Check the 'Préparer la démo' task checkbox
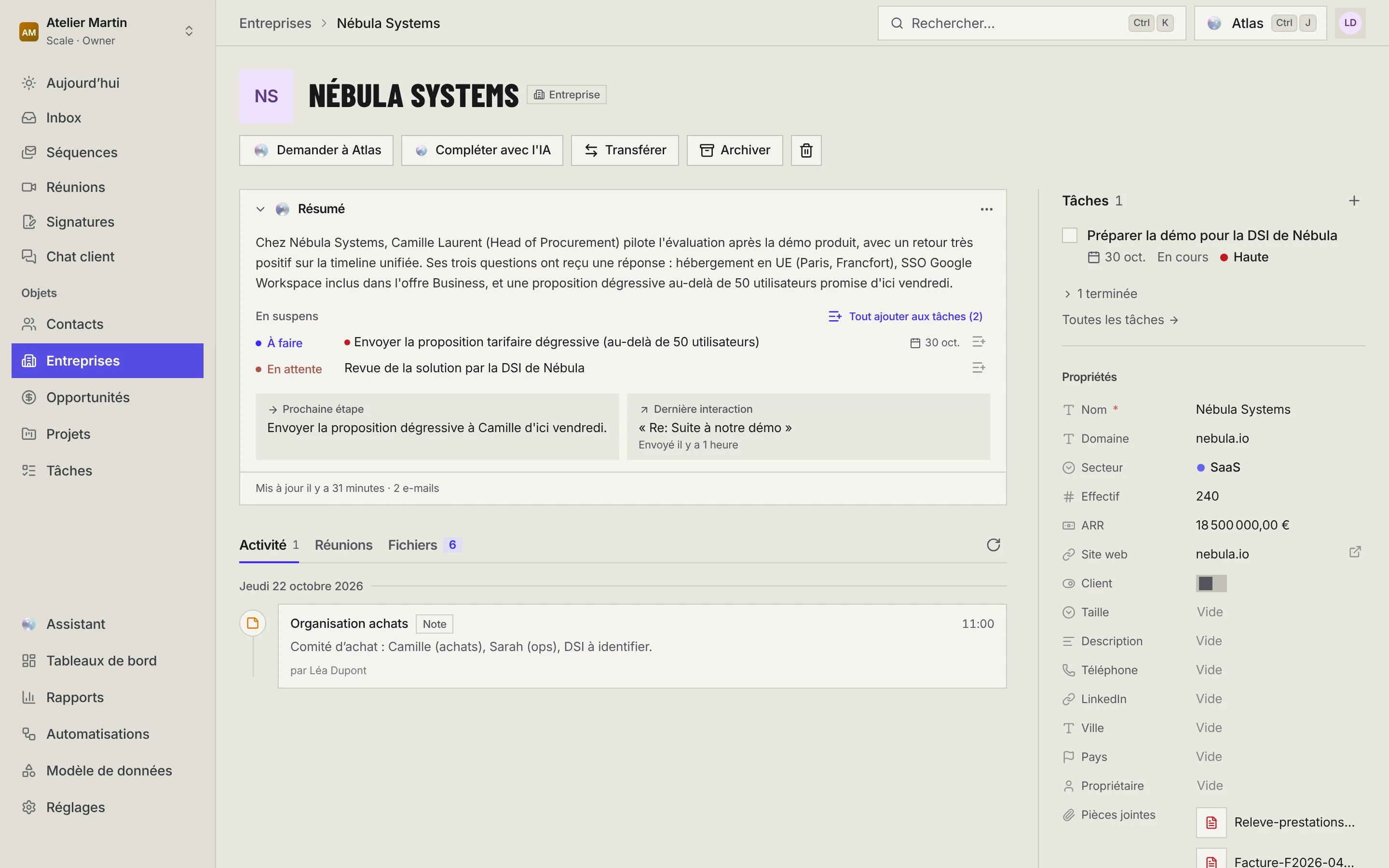The height and width of the screenshot is (868, 1389). pyautogui.click(x=1069, y=235)
